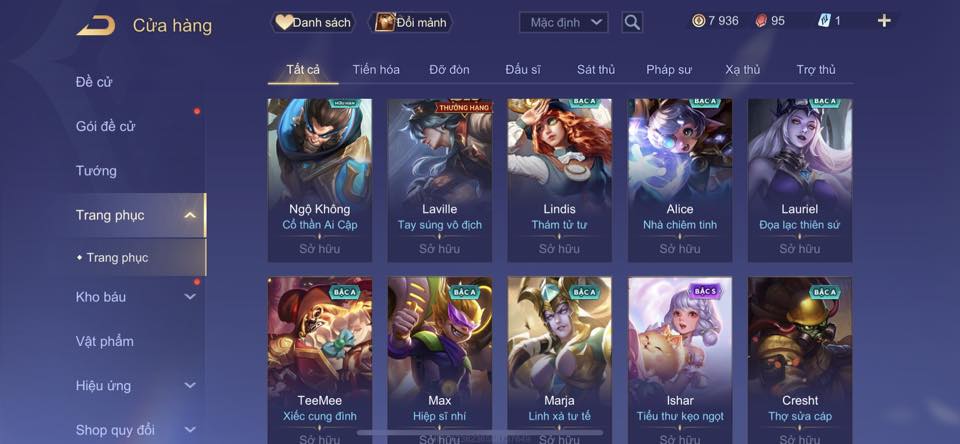960x444 pixels.
Task: Open Gói đề cử sidebar item
Action: (x=105, y=126)
